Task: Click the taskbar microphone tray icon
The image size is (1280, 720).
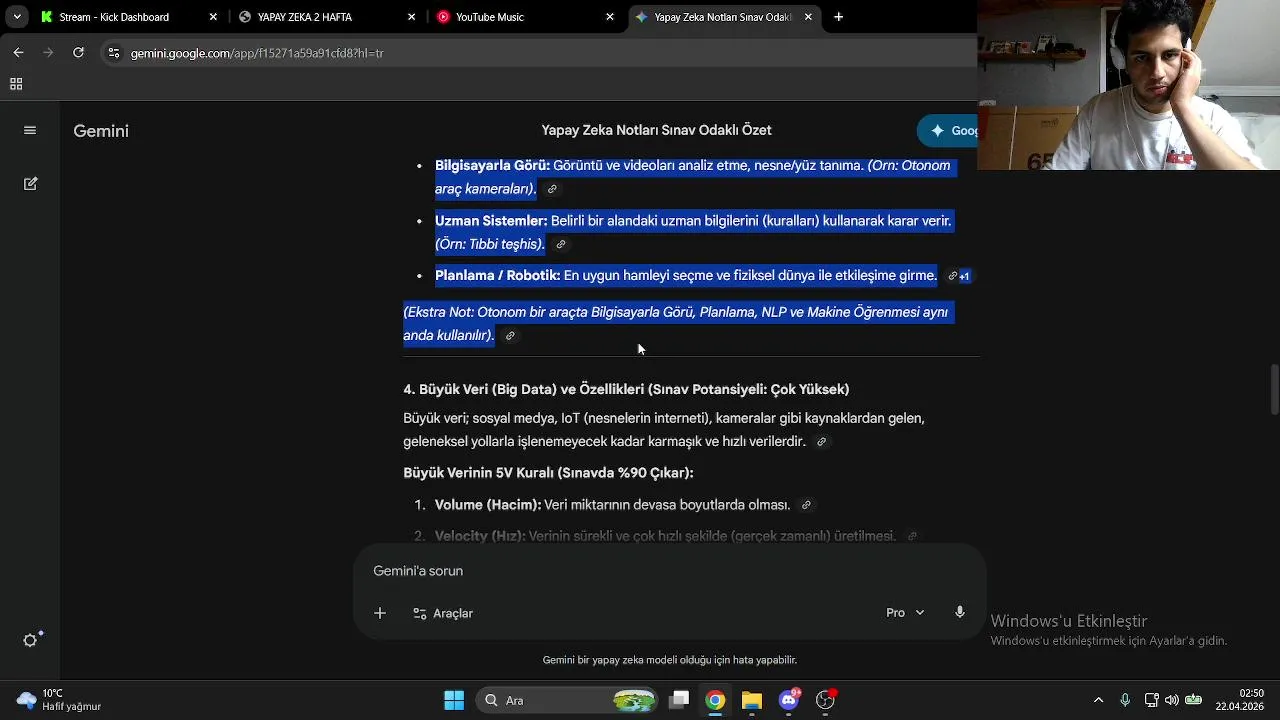Action: (x=1125, y=700)
